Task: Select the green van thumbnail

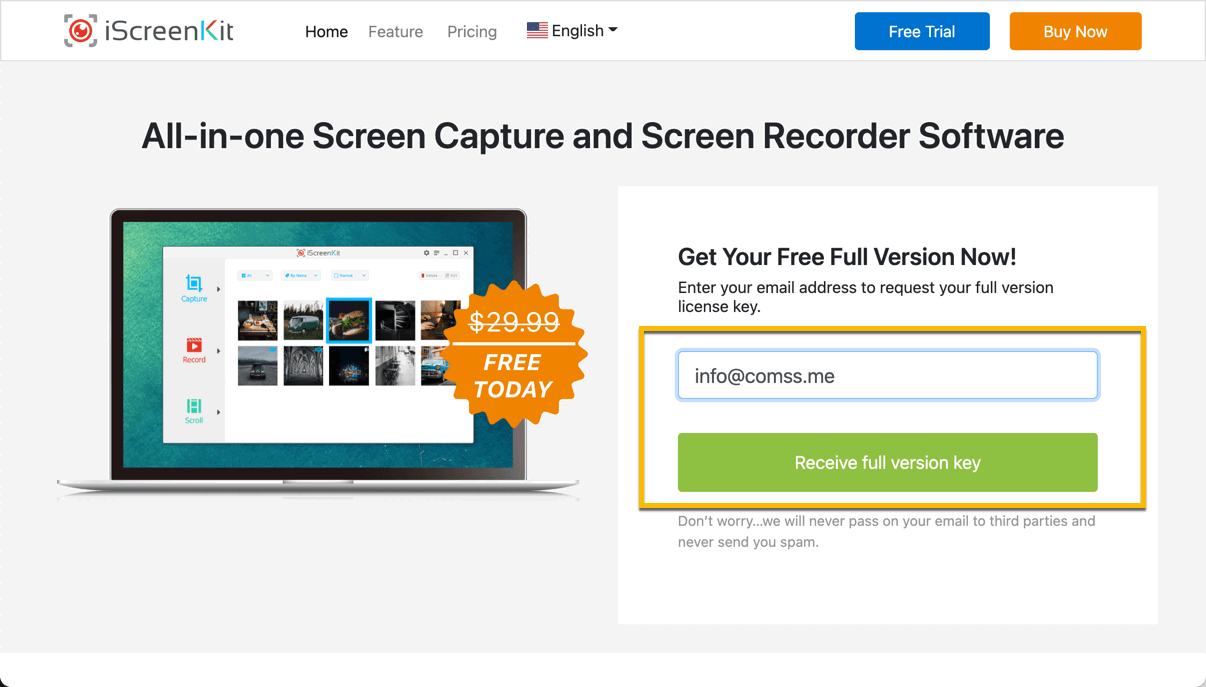Action: (x=303, y=321)
